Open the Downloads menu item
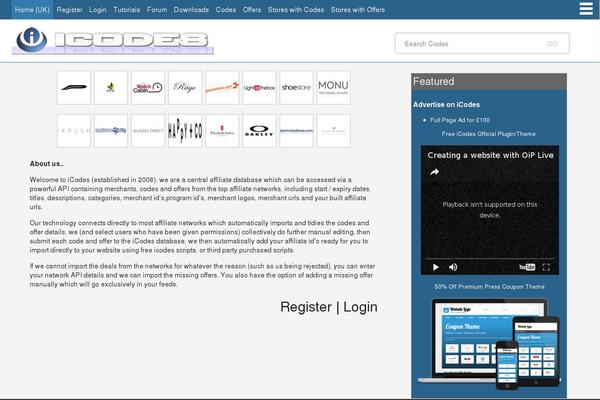The width and height of the screenshot is (600, 400). 191,10
